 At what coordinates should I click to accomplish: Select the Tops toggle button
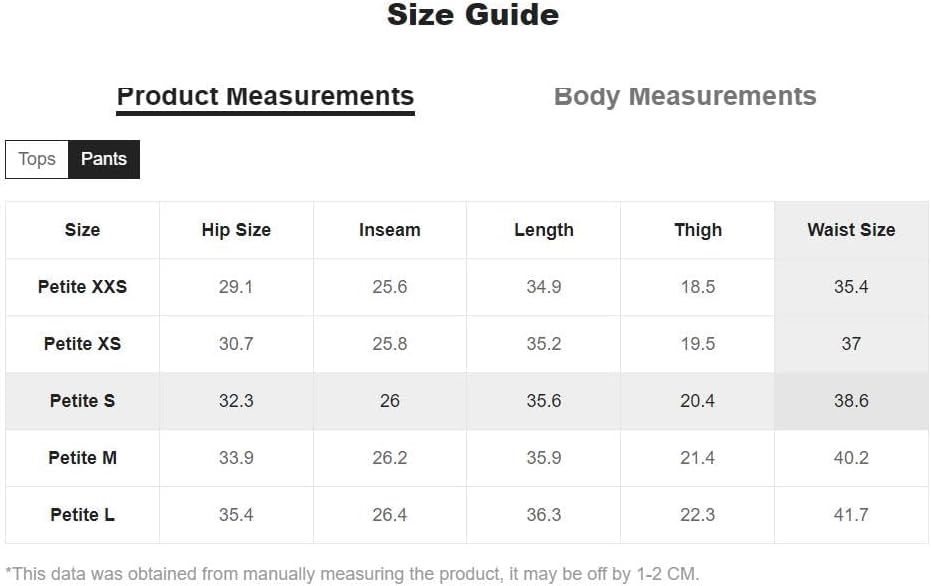click(x=37, y=159)
